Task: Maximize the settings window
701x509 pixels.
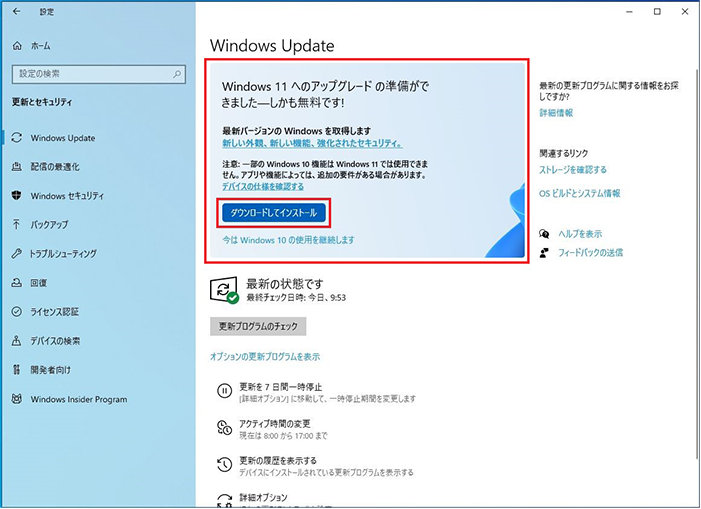Action: 657,12
